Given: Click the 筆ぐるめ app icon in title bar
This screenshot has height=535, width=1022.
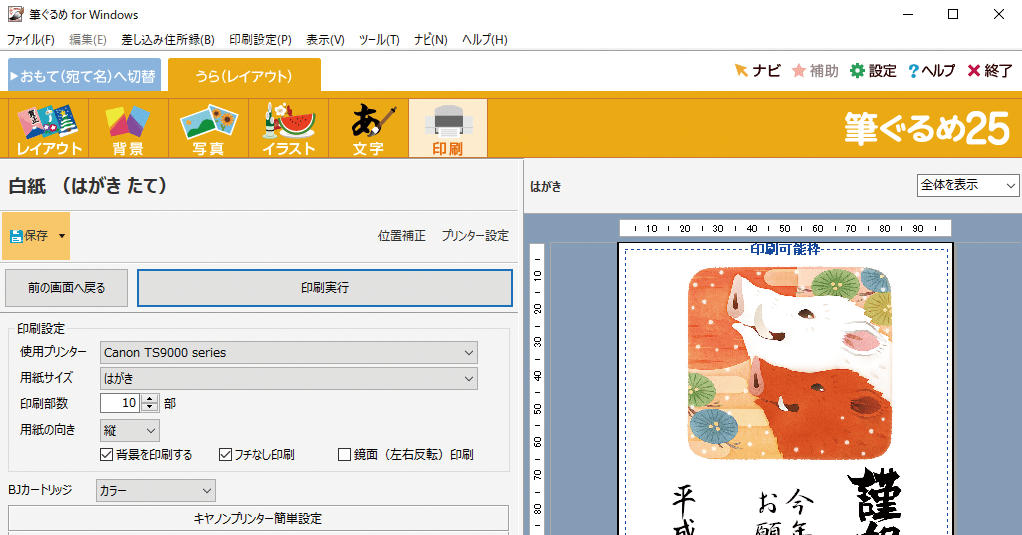Looking at the screenshot, I should (15, 14).
